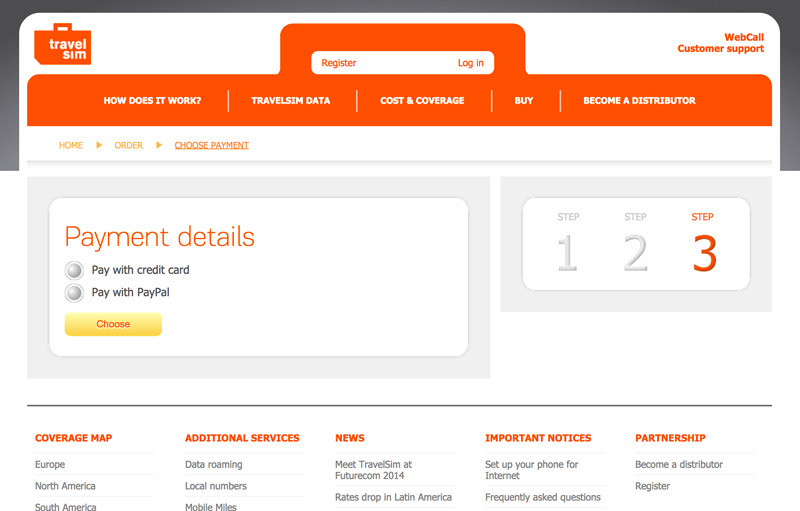Click the News footer heading
Screen dimensions: 800x511
point(350,438)
